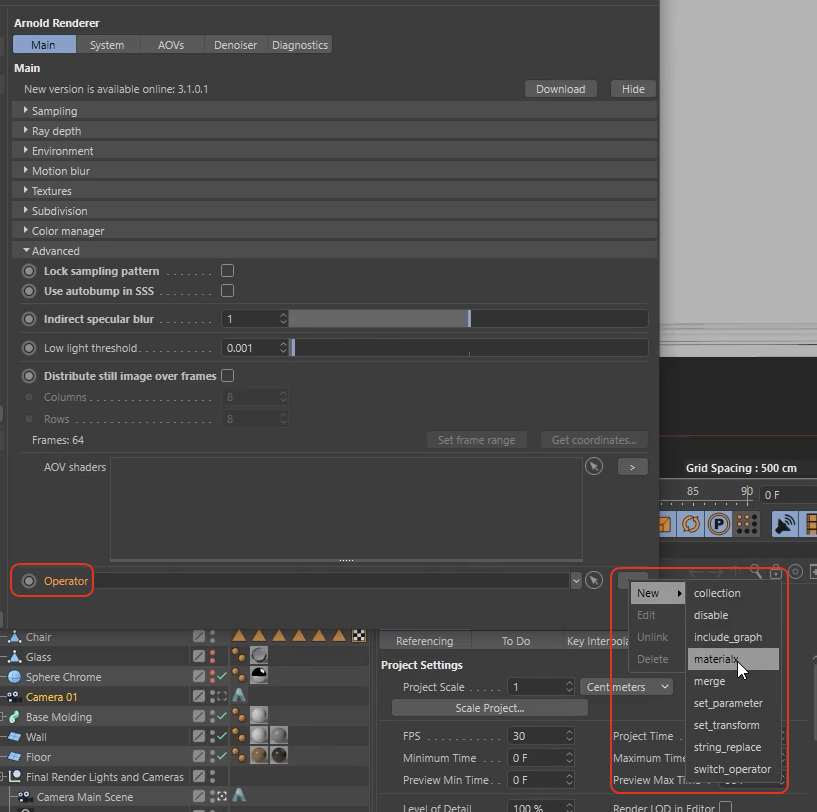Screen dimensions: 817x812
Task: Click the Camera Main Scene camera icon
Action: coord(24,796)
